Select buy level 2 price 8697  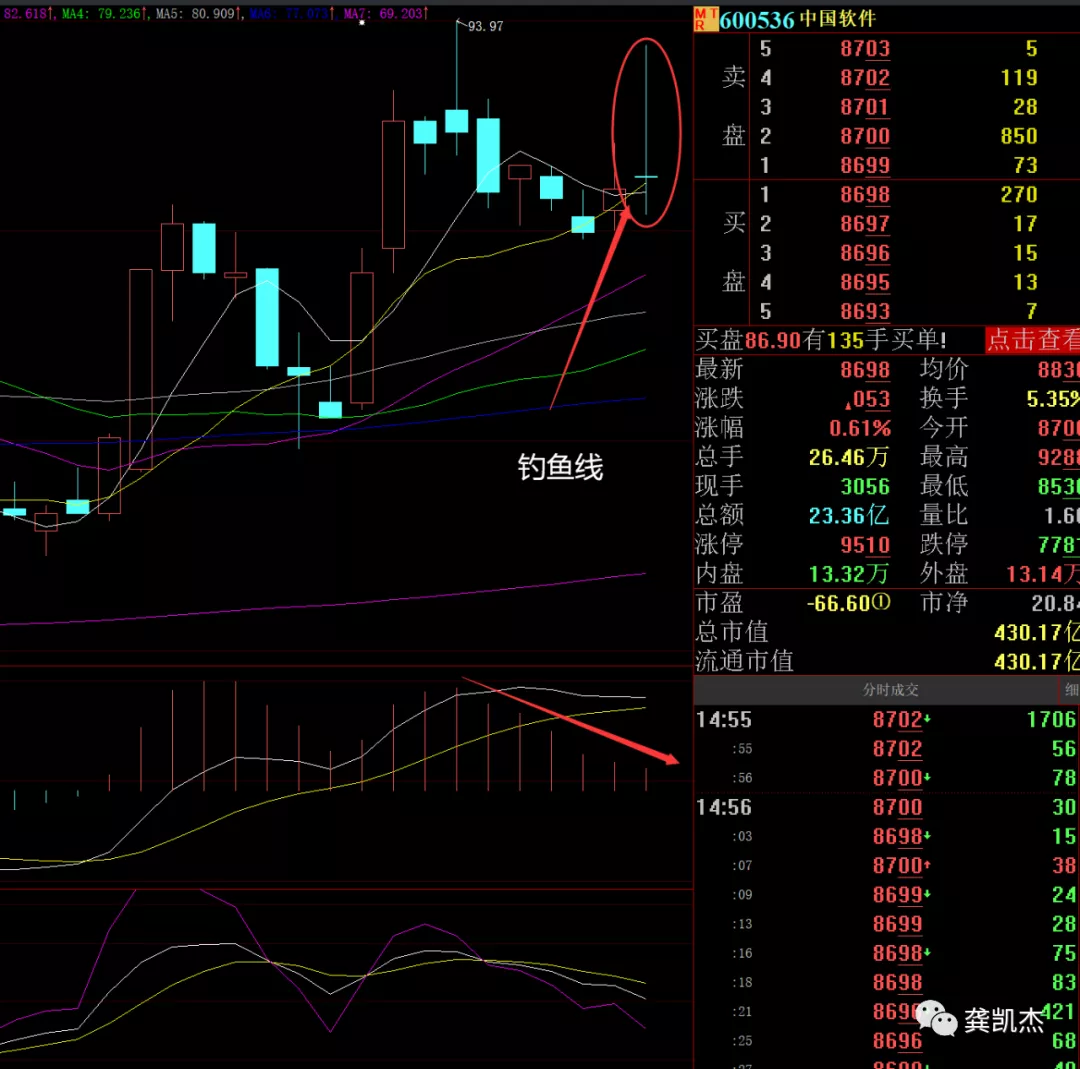[x=865, y=224]
